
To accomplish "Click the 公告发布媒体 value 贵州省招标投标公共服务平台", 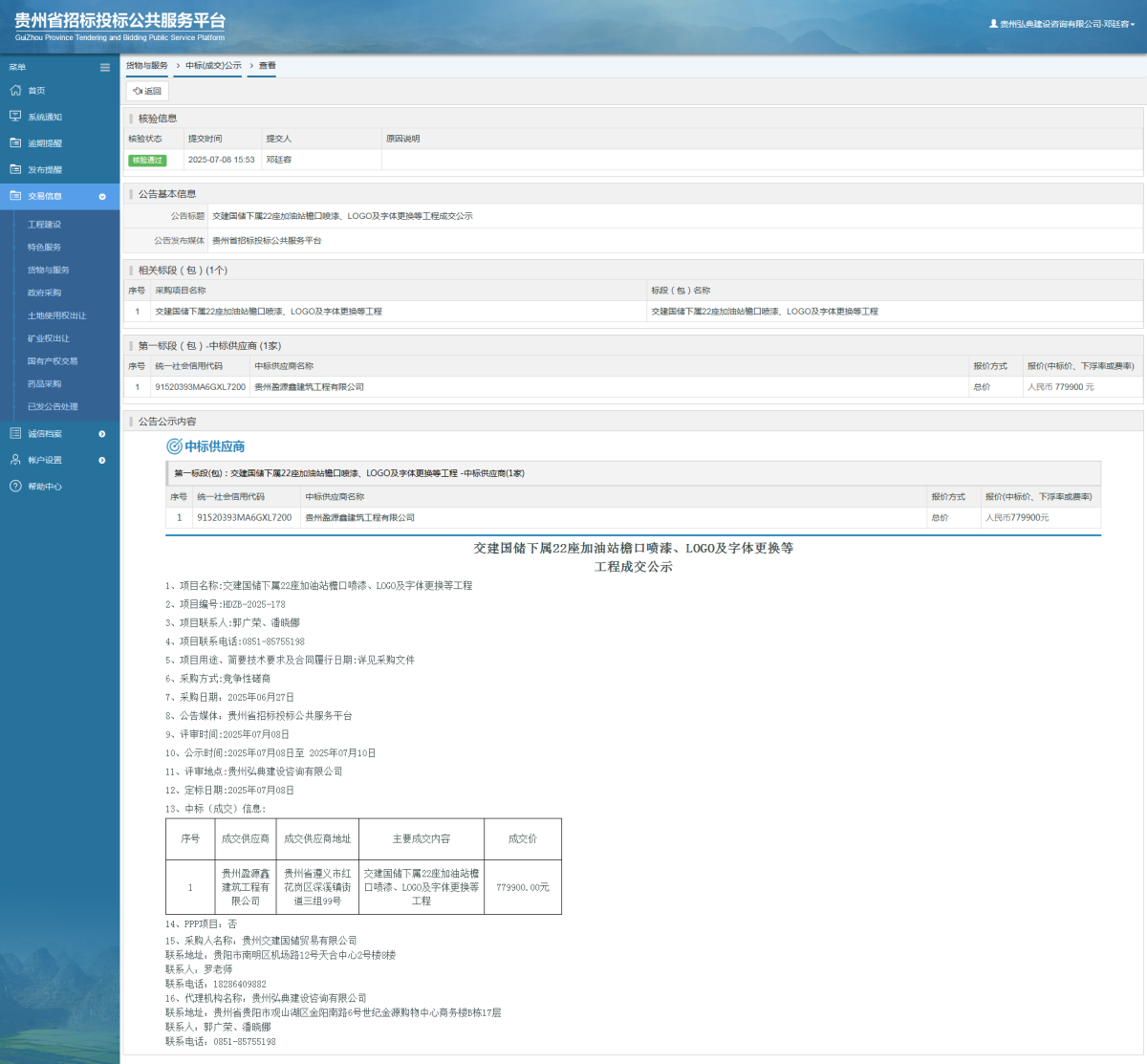I will (x=267, y=241).
